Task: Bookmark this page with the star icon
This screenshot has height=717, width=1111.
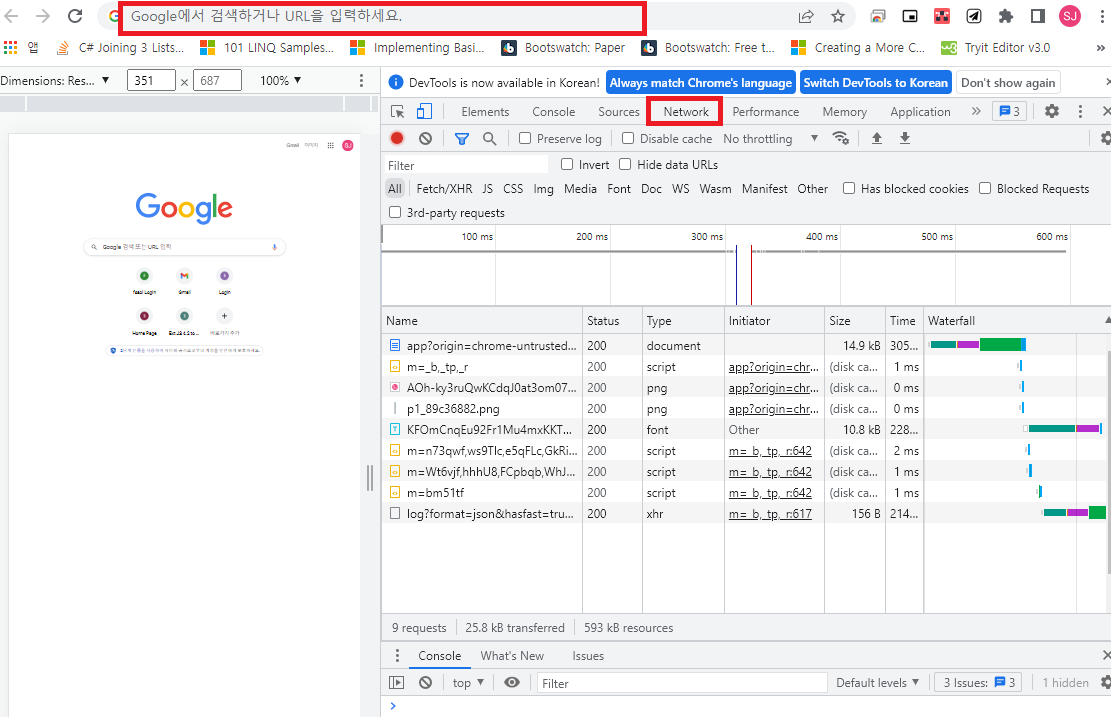Action: click(x=838, y=16)
